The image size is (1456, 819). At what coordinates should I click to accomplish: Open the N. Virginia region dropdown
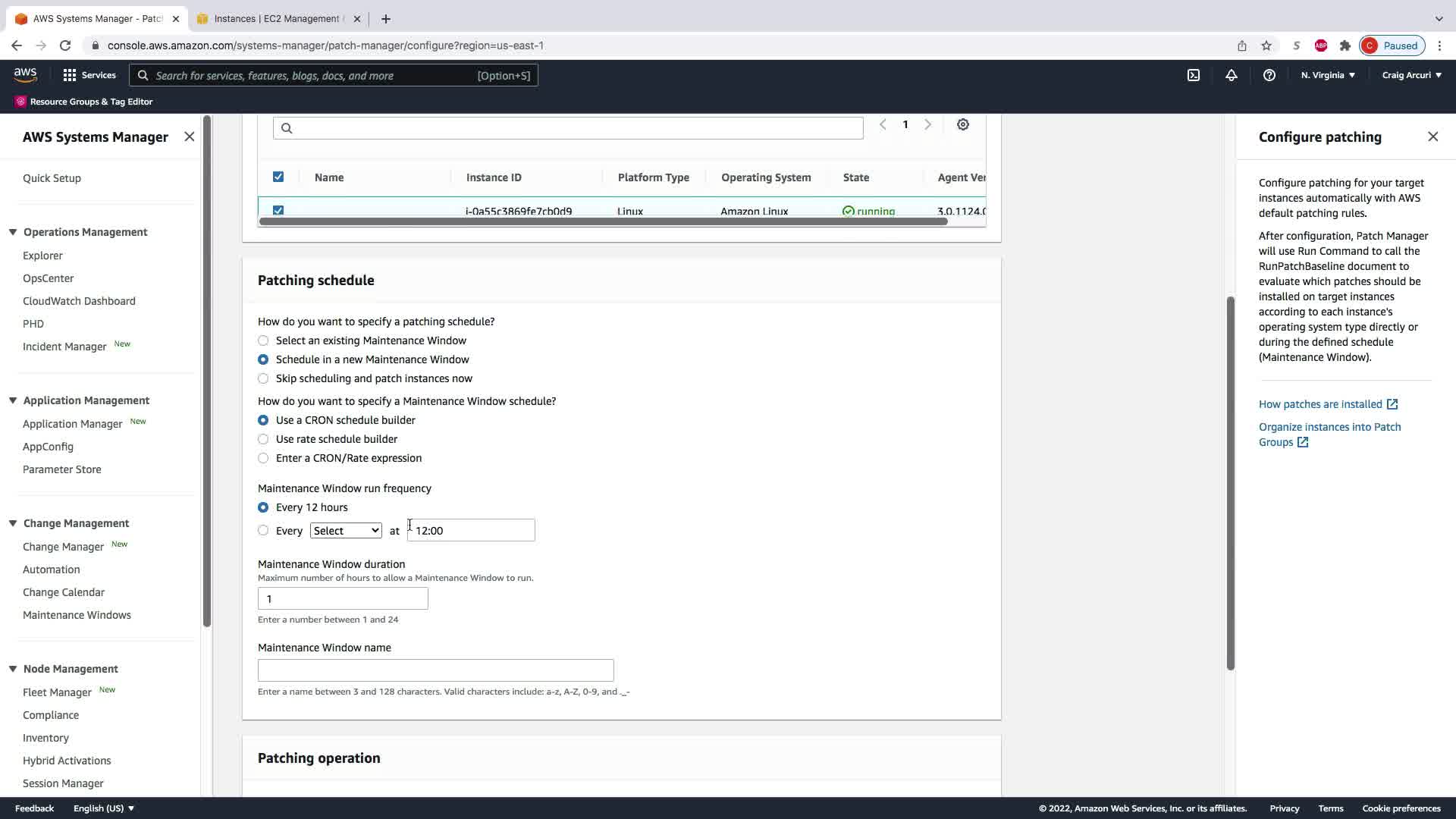tap(1328, 75)
